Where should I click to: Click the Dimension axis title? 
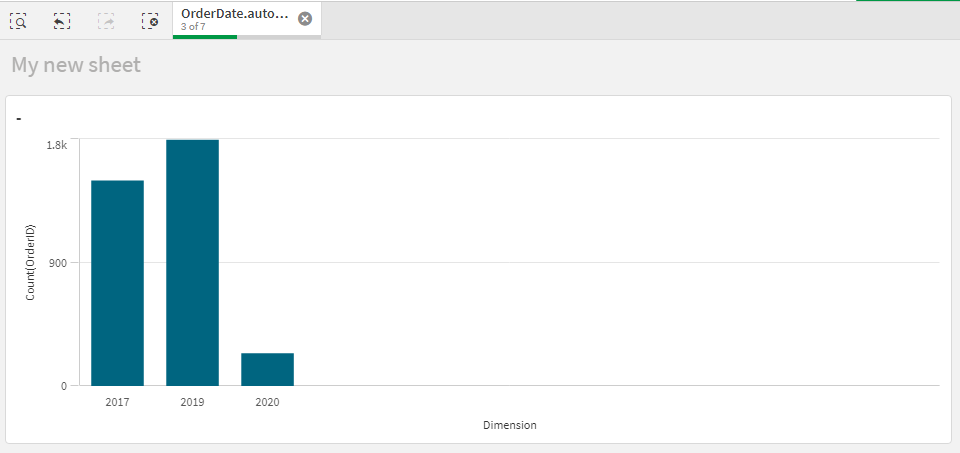coord(509,425)
